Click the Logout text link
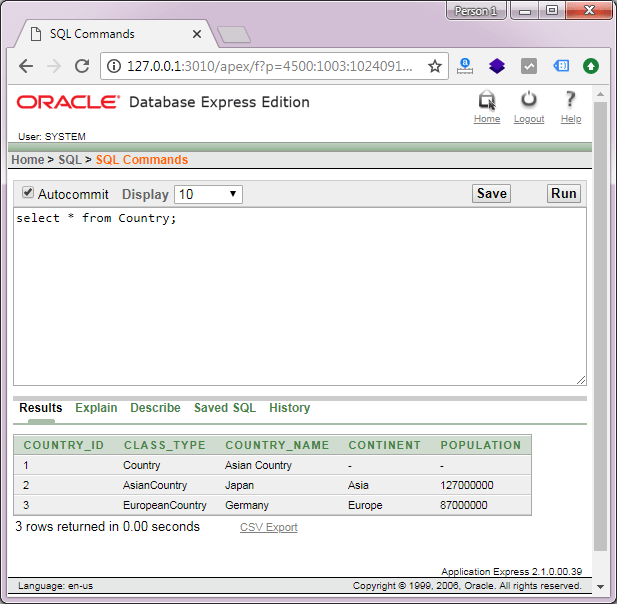The height and width of the screenshot is (604, 617). [x=528, y=119]
